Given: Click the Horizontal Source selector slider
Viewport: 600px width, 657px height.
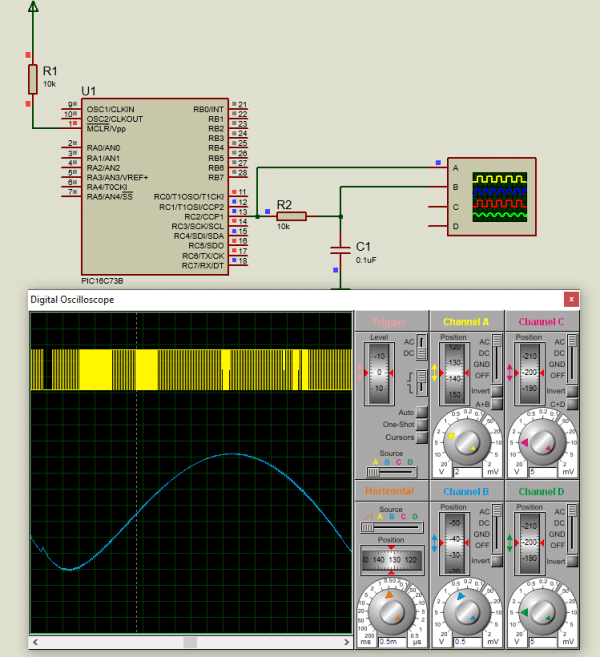Looking at the screenshot, I should (391, 527).
